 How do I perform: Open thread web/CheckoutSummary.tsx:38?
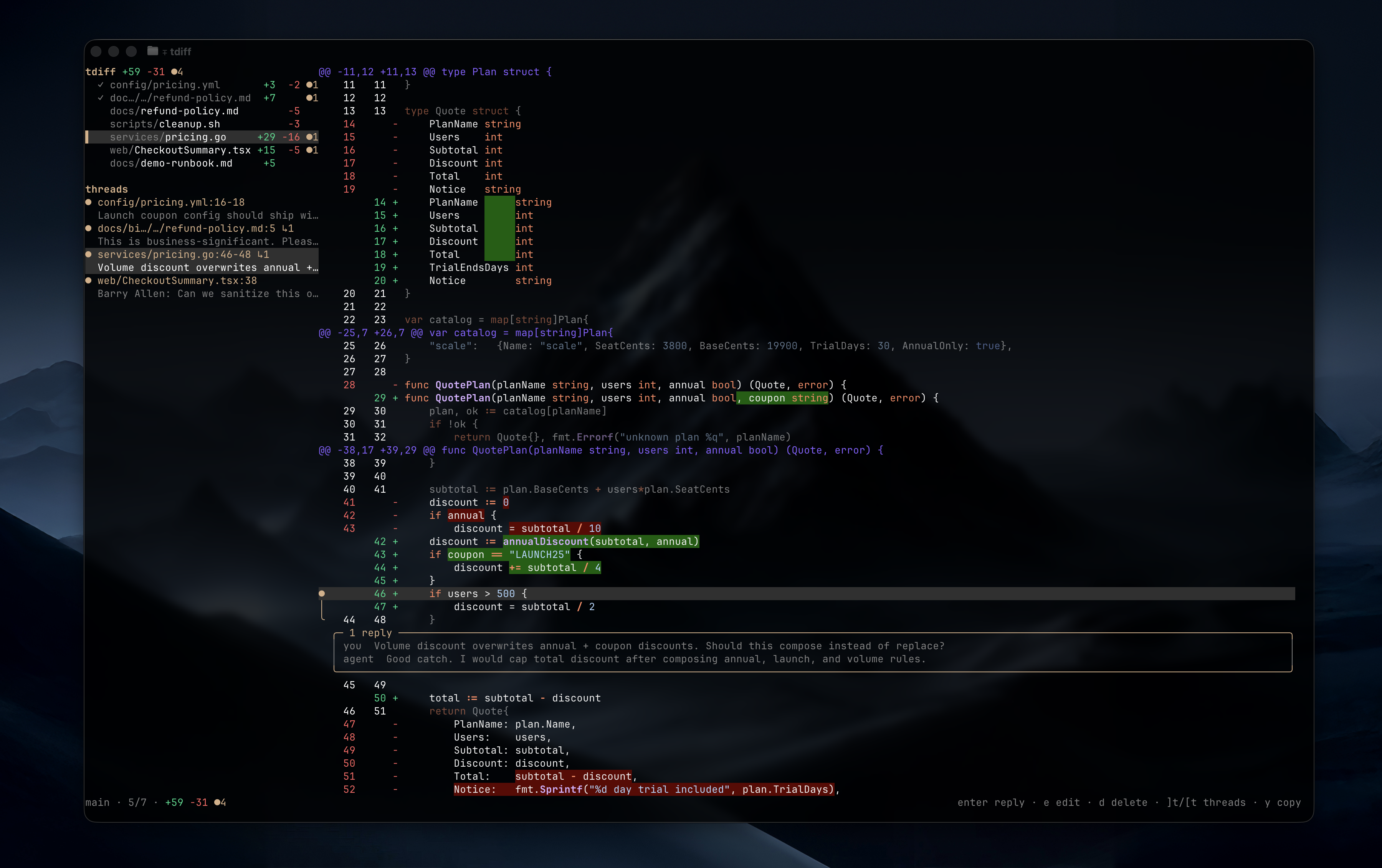click(177, 281)
